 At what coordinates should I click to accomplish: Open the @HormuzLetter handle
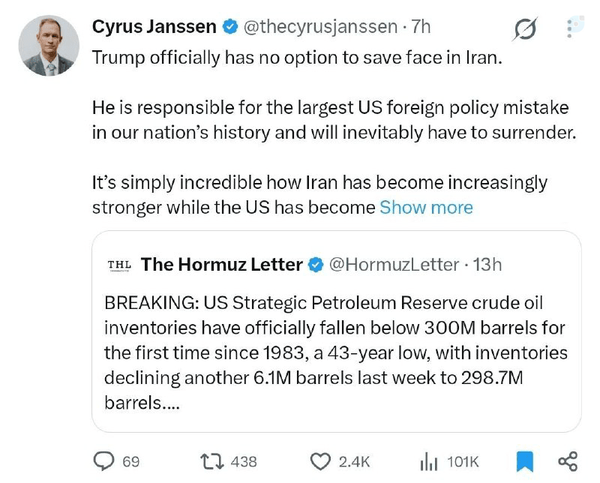[x=394, y=265]
